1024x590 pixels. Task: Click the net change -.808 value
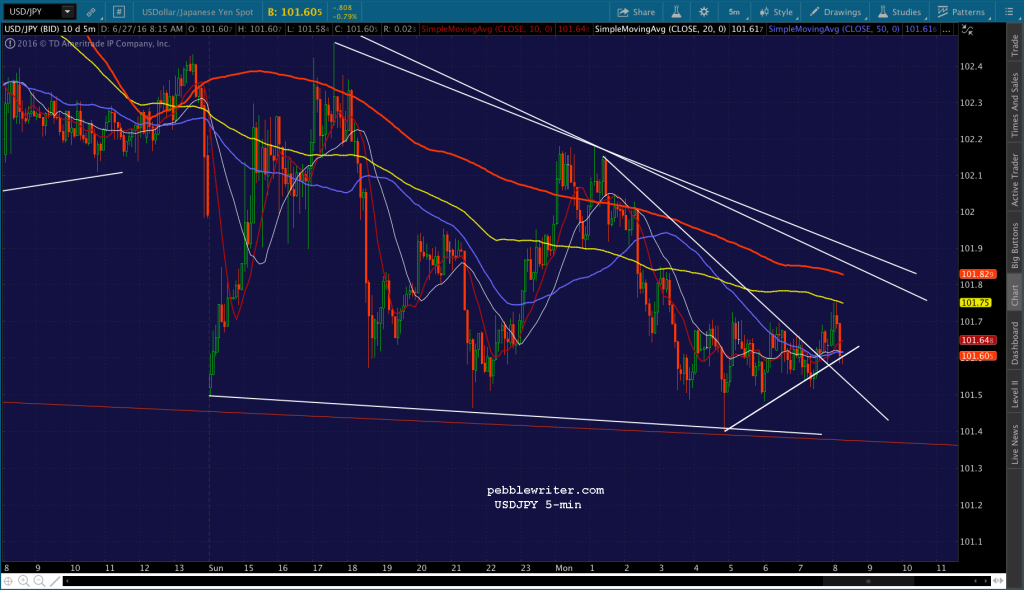pos(342,8)
